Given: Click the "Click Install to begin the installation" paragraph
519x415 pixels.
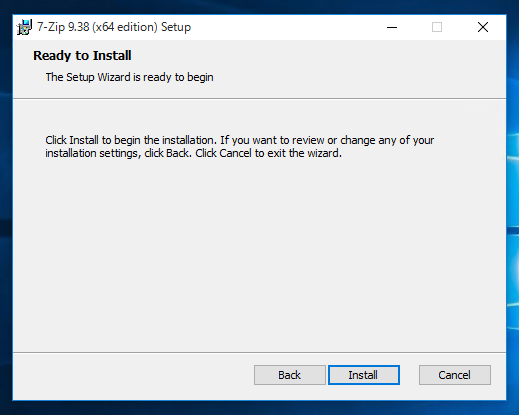Looking at the screenshot, I should (x=239, y=147).
